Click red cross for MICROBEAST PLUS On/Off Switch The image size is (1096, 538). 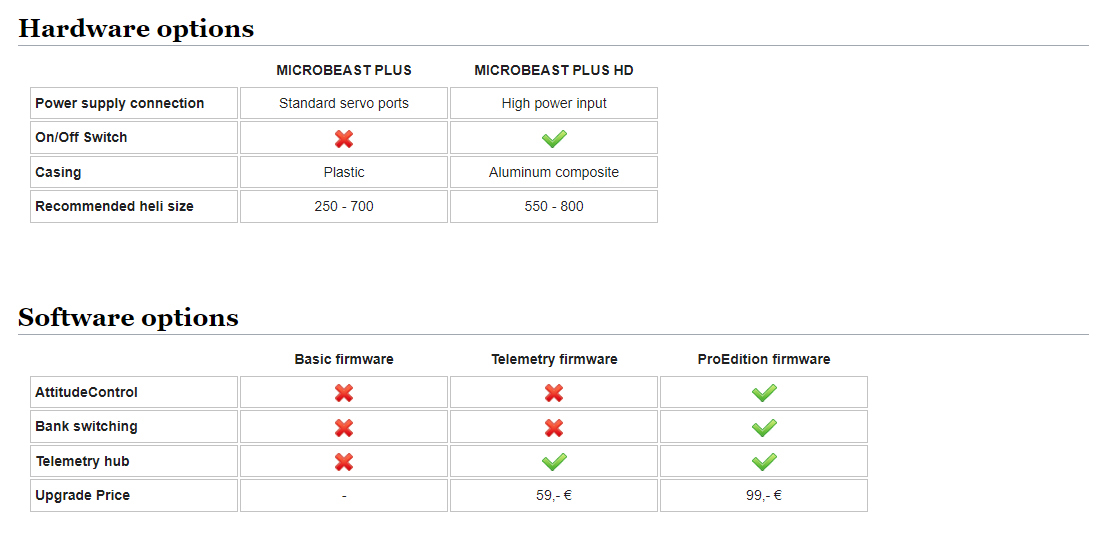click(x=344, y=138)
